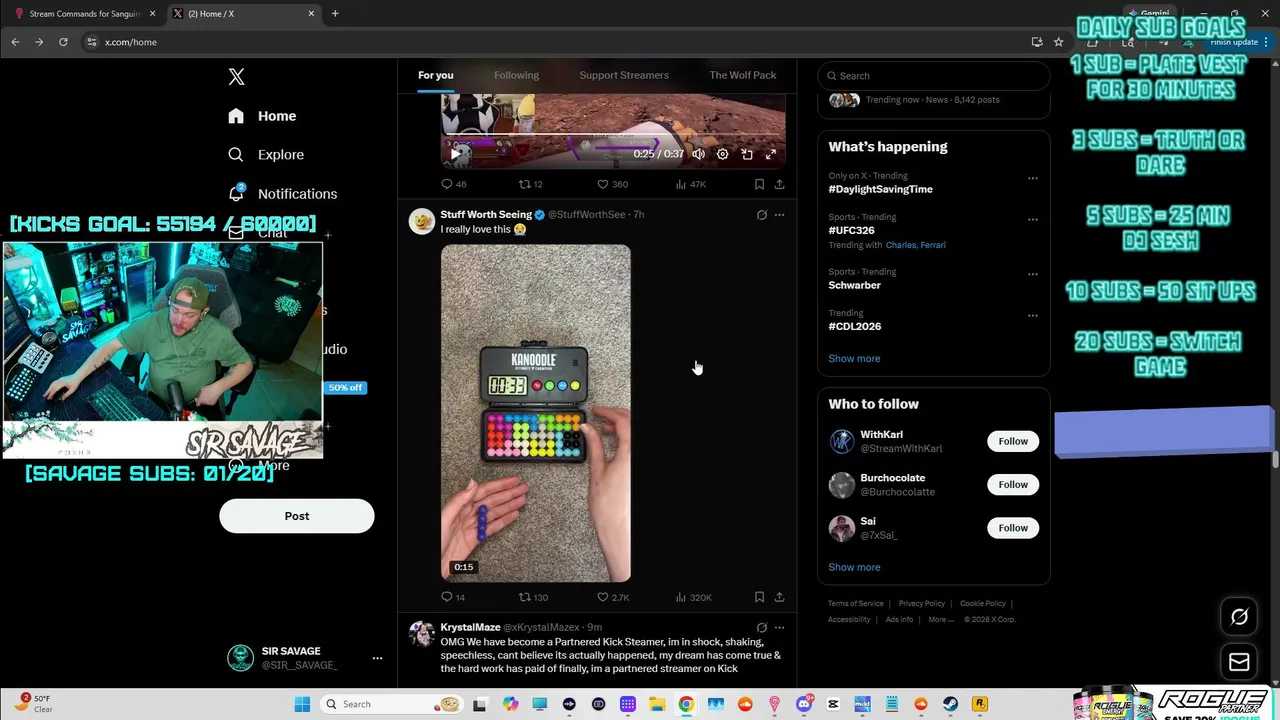
Task: Switch to the Following tab
Action: [x=516, y=75]
